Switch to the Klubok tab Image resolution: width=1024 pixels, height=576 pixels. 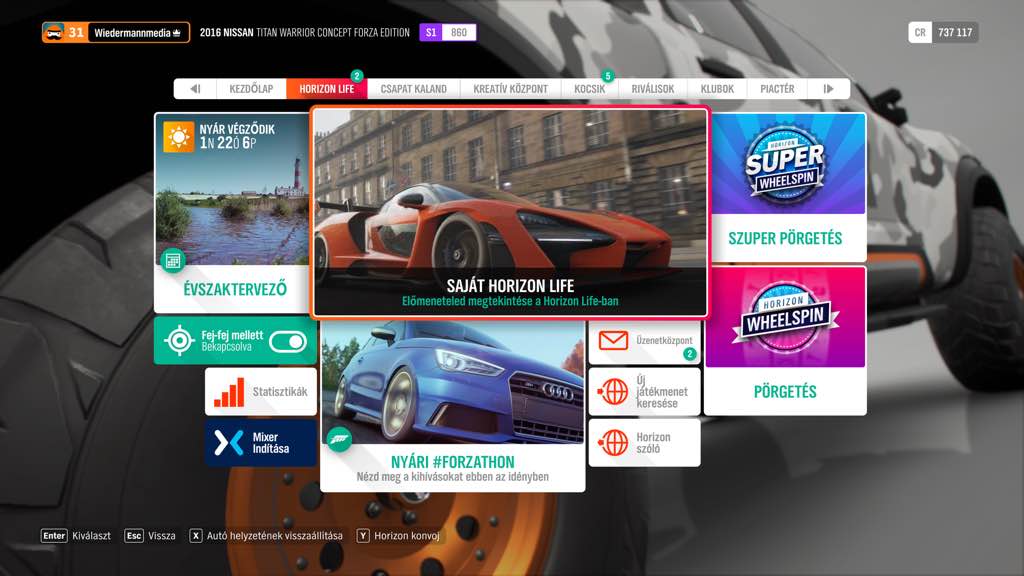coord(717,89)
